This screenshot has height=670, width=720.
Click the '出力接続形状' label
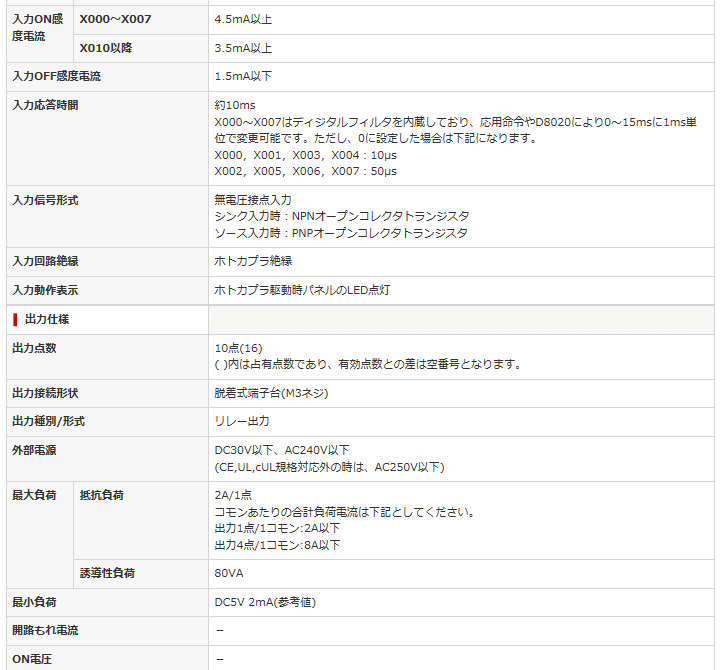coord(45,393)
